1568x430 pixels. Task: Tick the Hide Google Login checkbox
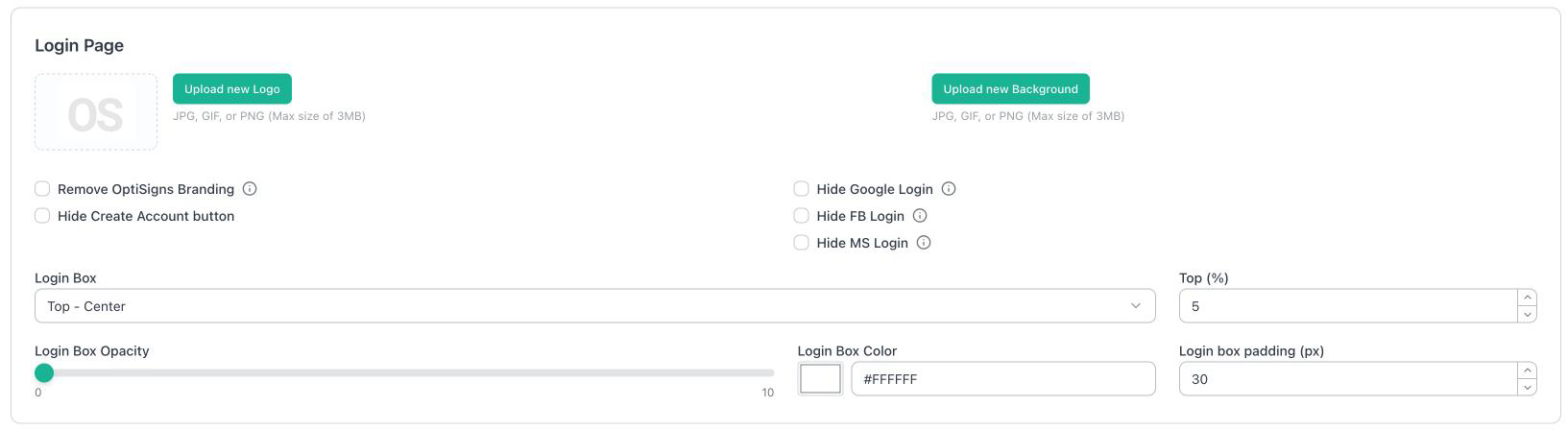(801, 189)
